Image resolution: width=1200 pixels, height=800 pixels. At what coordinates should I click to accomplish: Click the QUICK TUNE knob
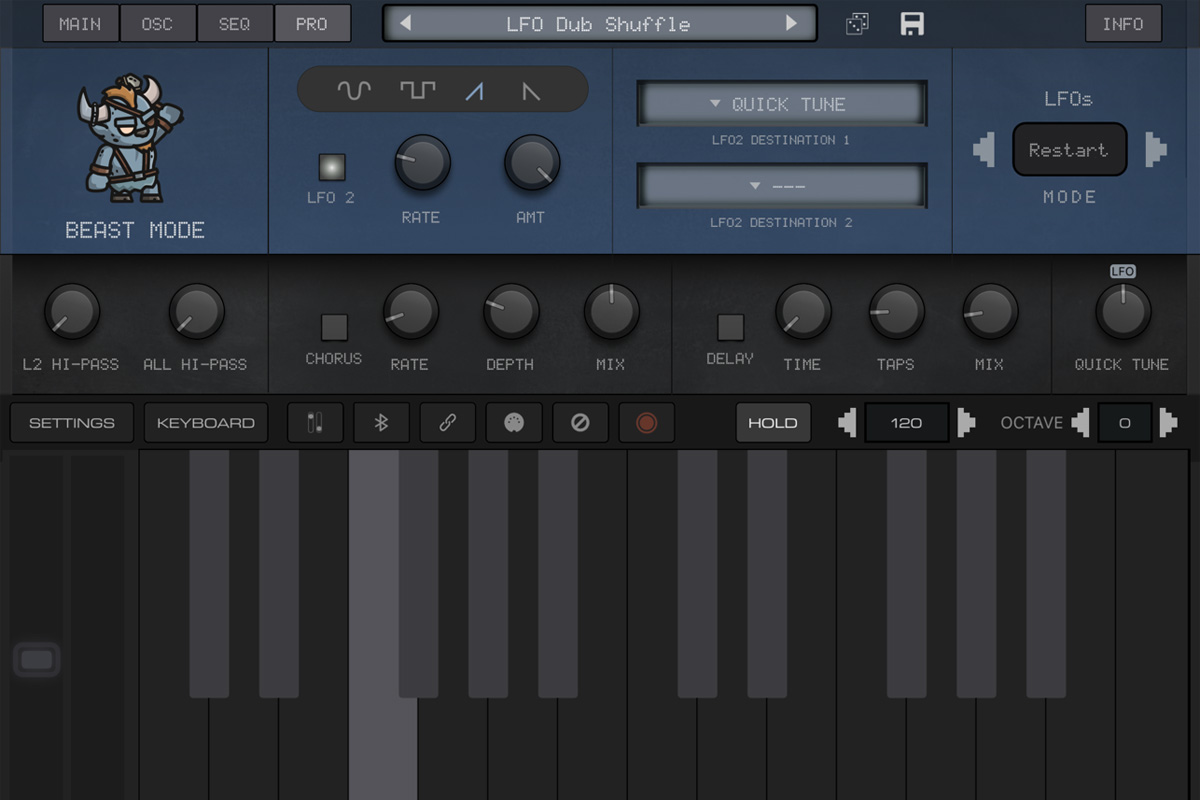click(1123, 311)
